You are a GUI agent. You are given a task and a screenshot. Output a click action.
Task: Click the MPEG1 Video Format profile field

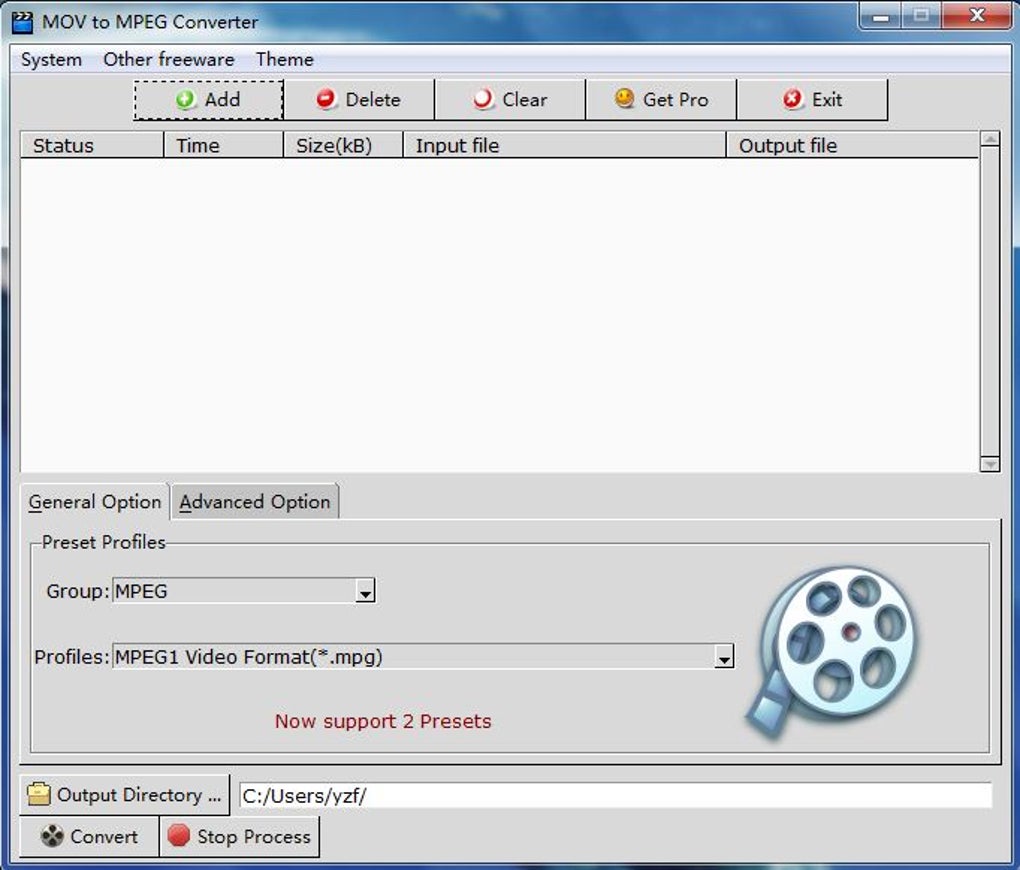[423, 657]
